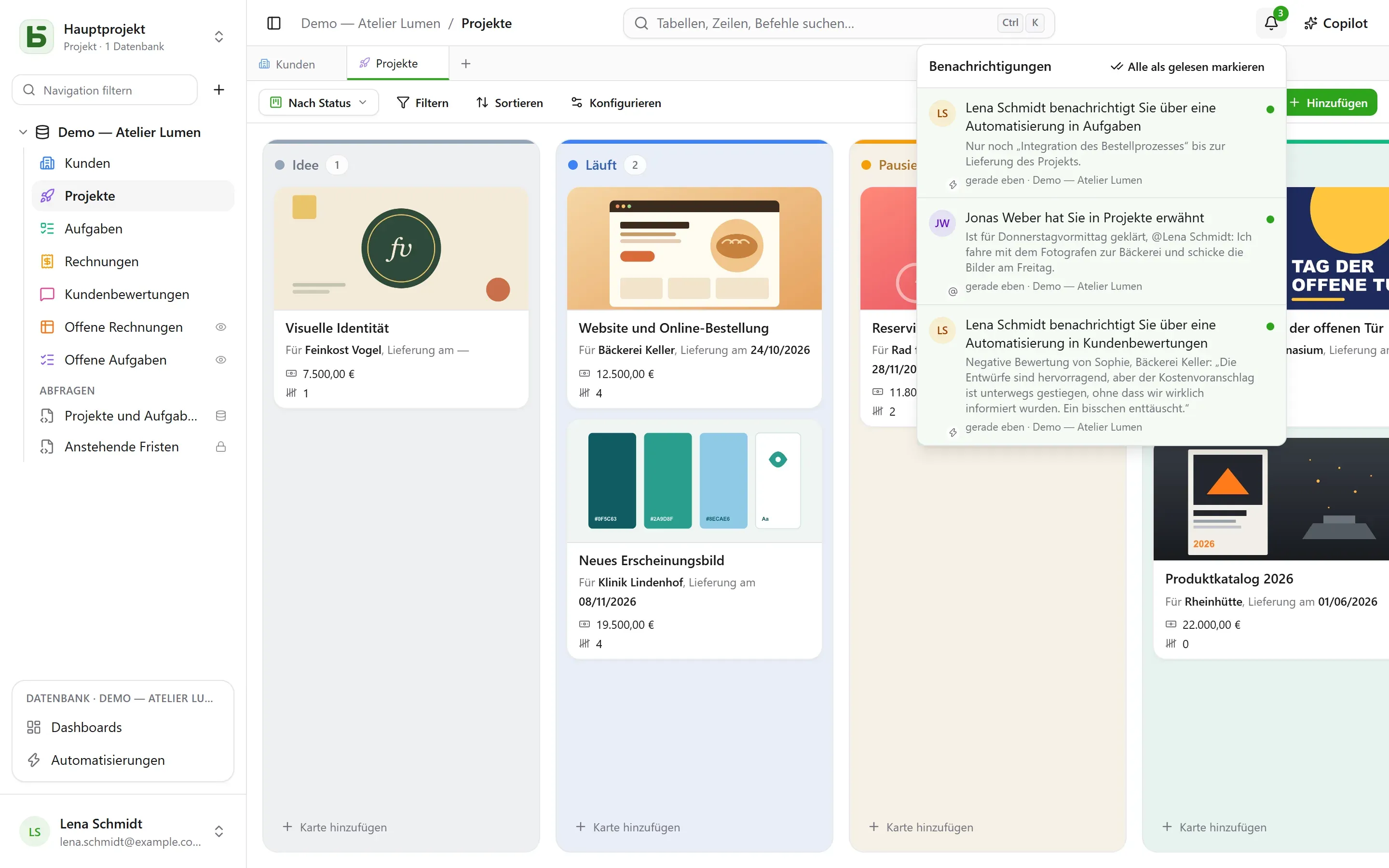Viewport: 1389px width, 868px height.
Task: Add card in the Idee column
Action: pyautogui.click(x=335, y=827)
